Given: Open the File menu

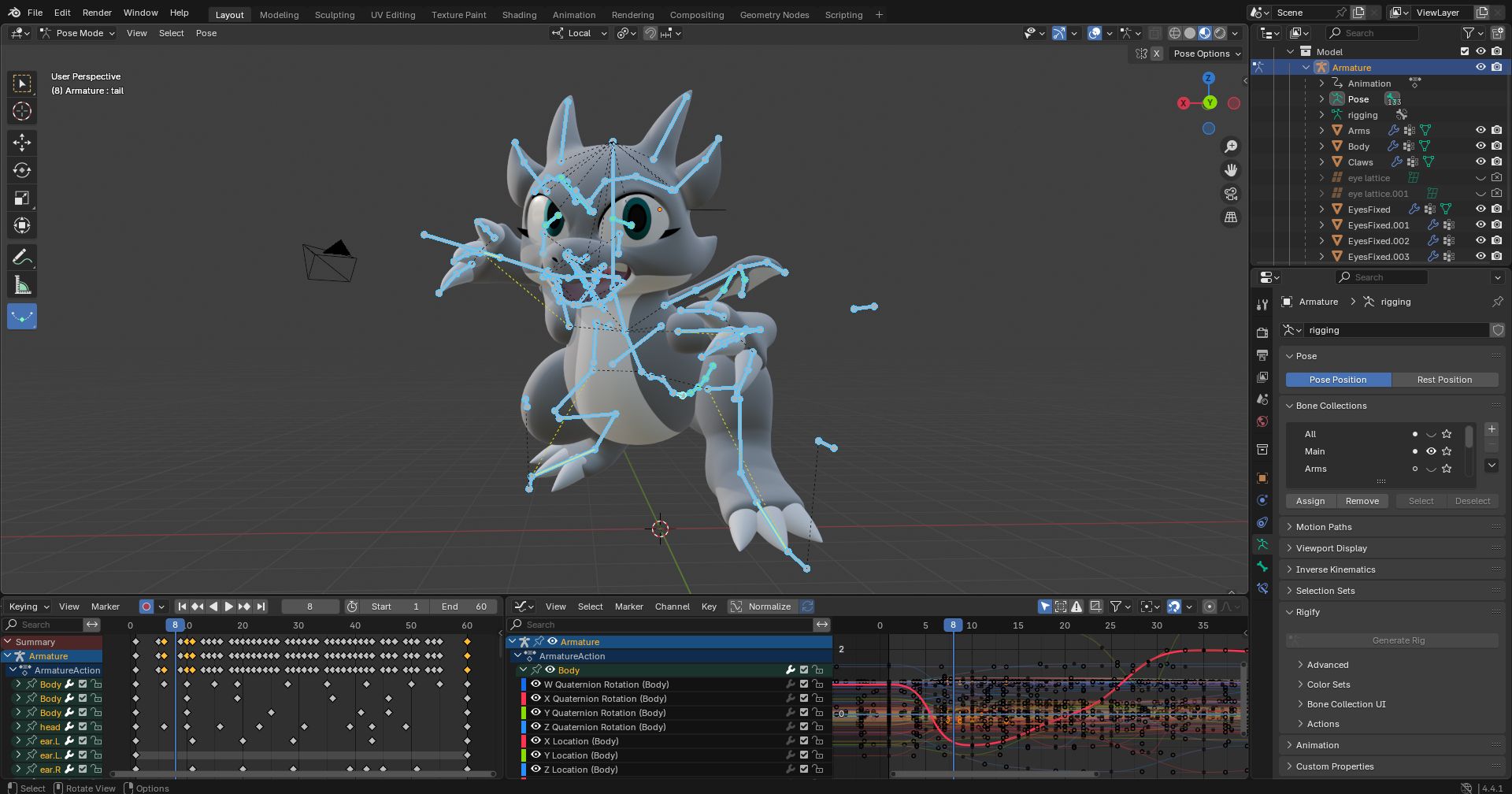Looking at the screenshot, I should (35, 13).
